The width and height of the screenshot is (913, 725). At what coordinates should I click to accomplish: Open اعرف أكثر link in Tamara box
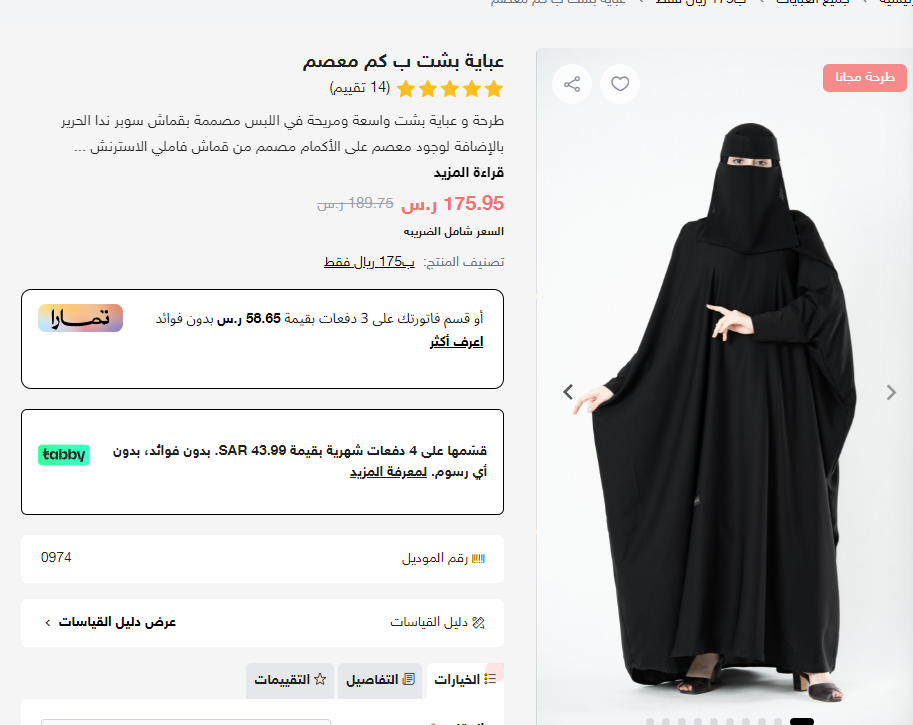tap(456, 341)
